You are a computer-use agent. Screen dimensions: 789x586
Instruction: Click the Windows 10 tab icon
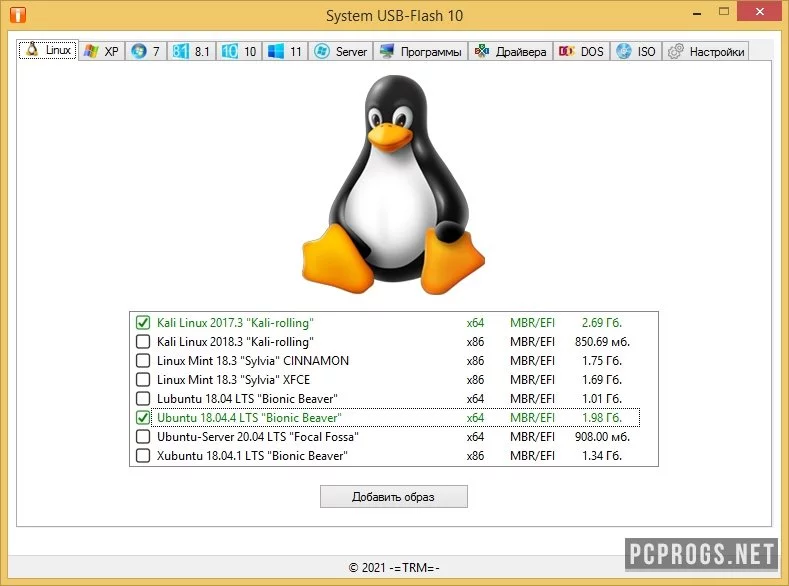click(x=229, y=51)
